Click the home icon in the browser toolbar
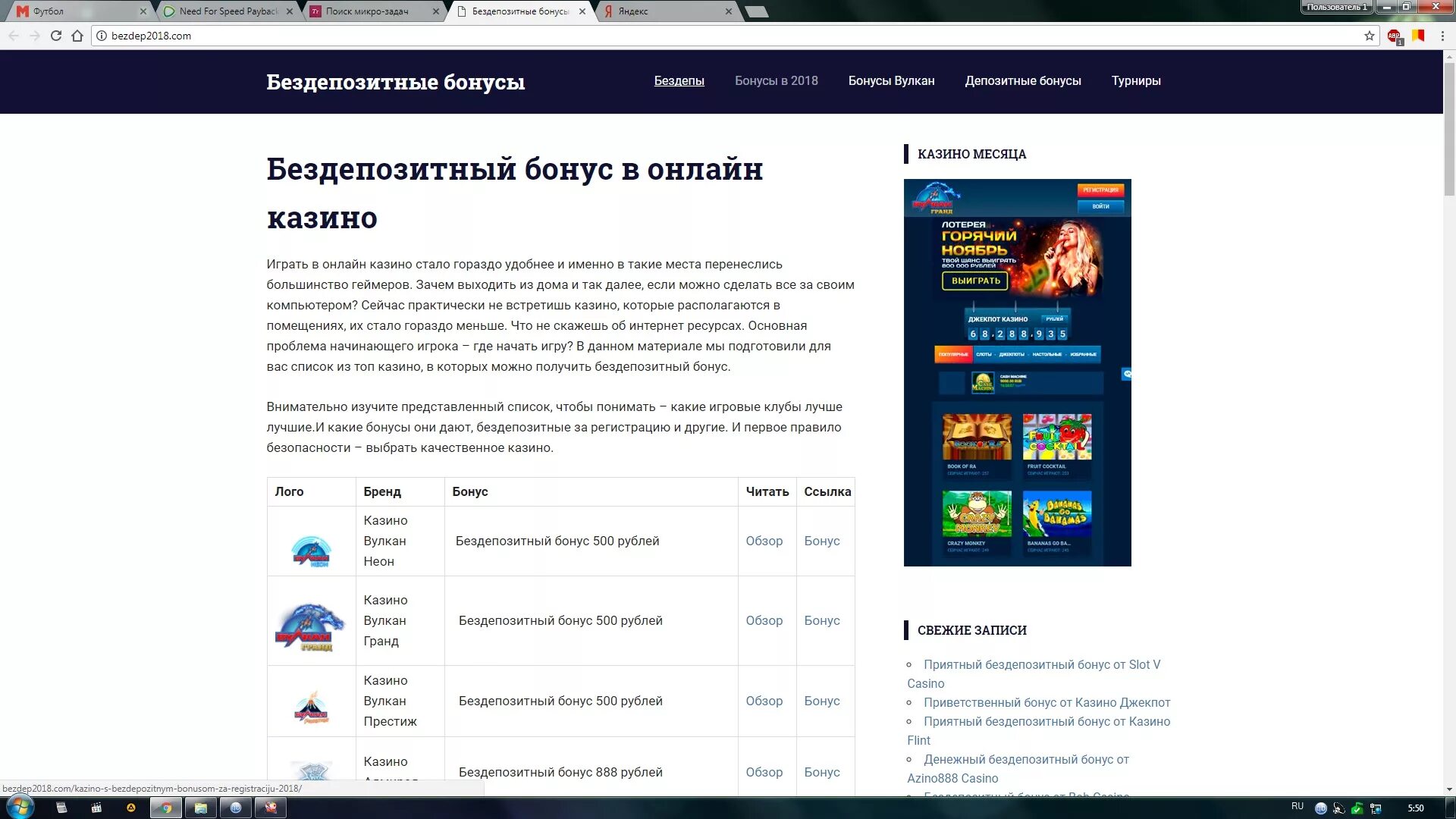 76,35
